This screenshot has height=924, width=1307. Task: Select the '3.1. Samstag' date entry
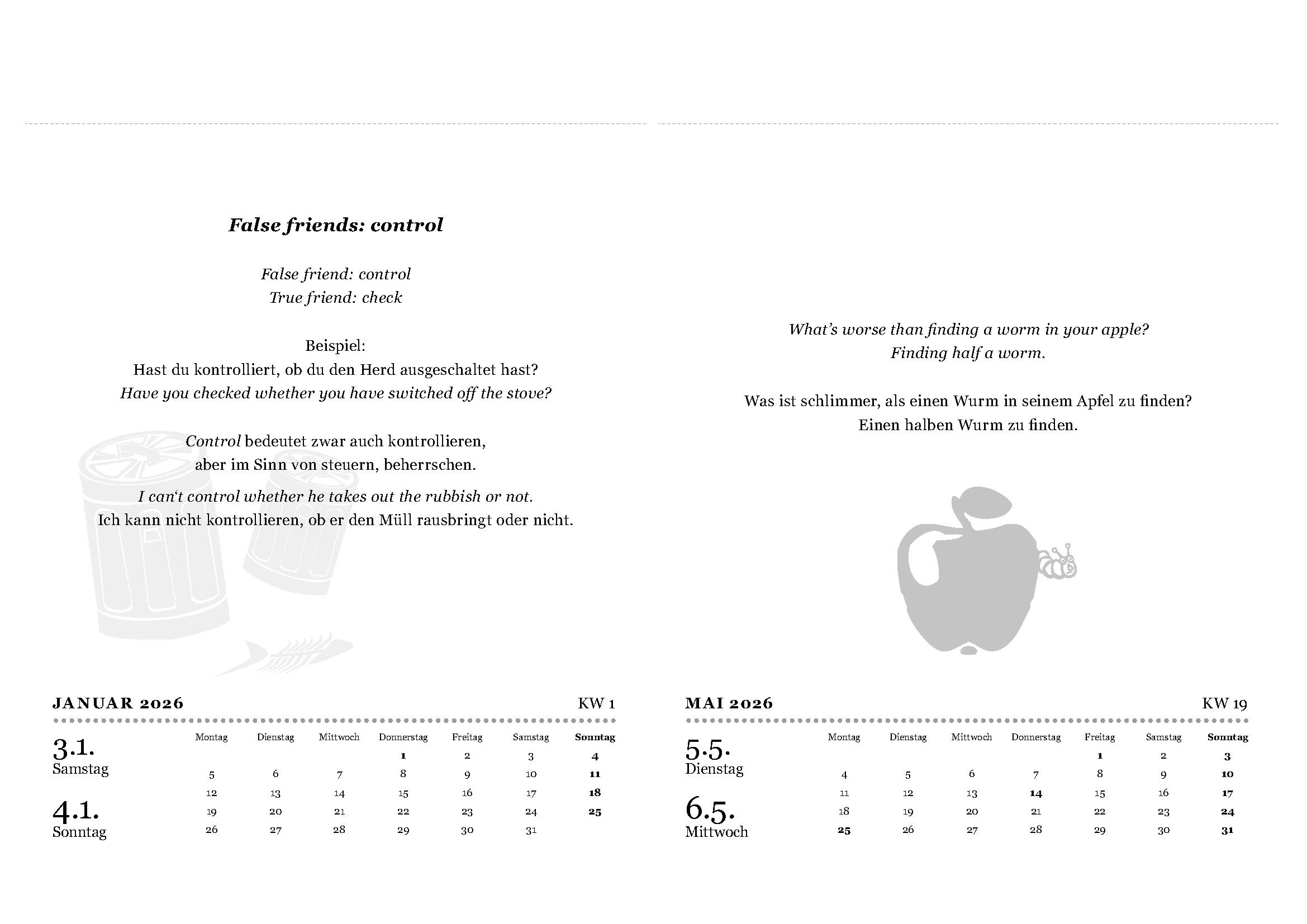click(x=81, y=757)
